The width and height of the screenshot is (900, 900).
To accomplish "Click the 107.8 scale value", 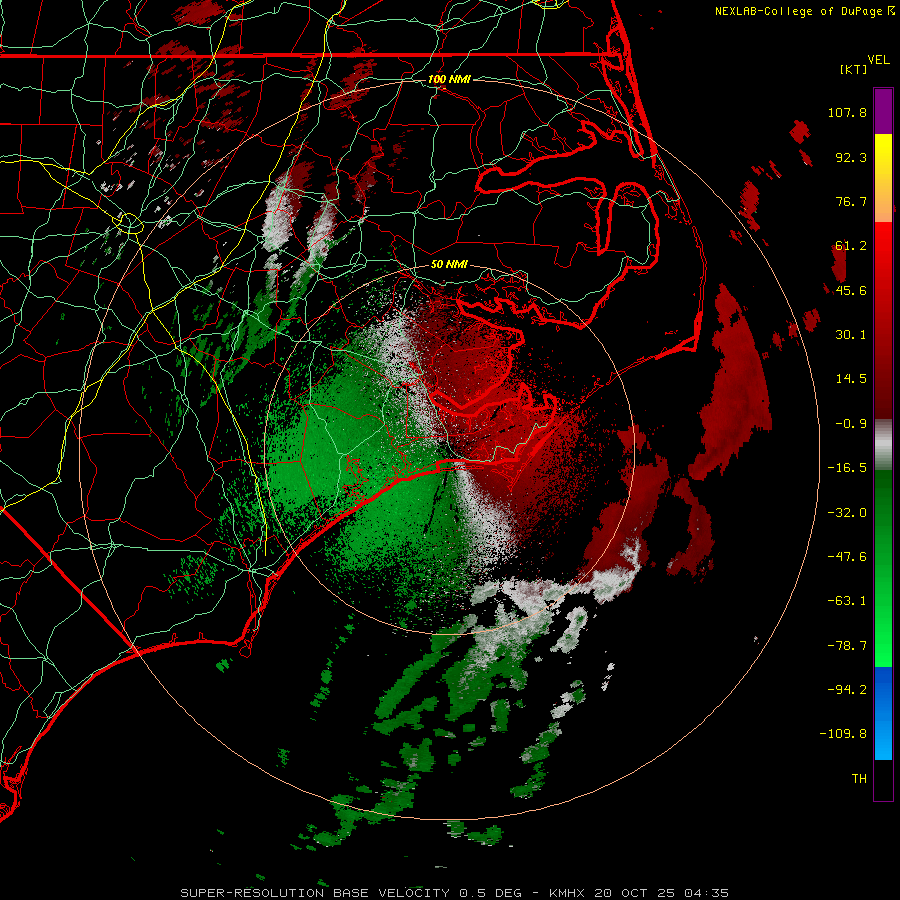I will (x=847, y=112).
